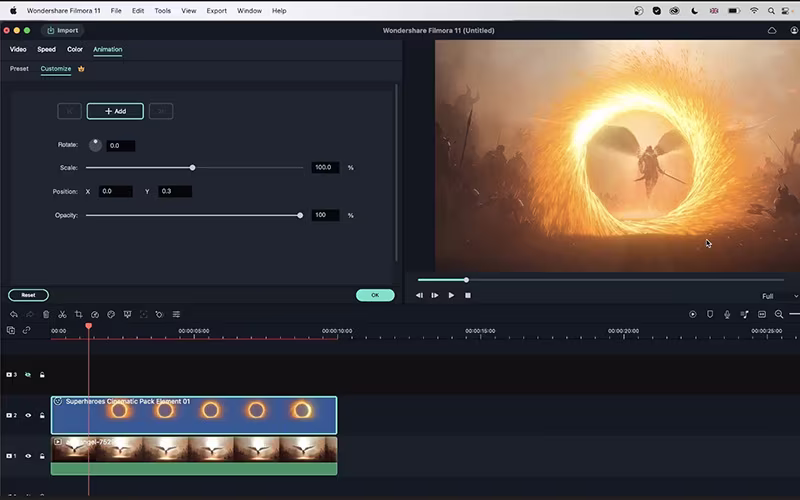
Task: Open the Edit adjustments sliders icon
Action: pos(176,314)
